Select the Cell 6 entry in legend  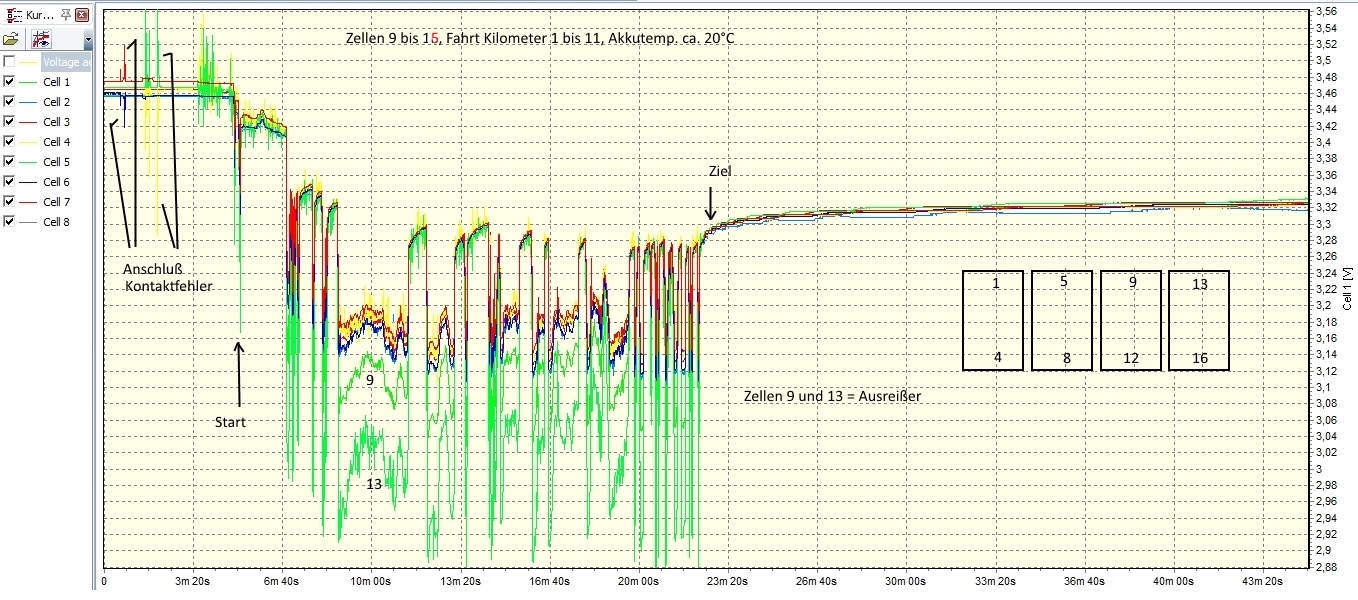tap(57, 182)
